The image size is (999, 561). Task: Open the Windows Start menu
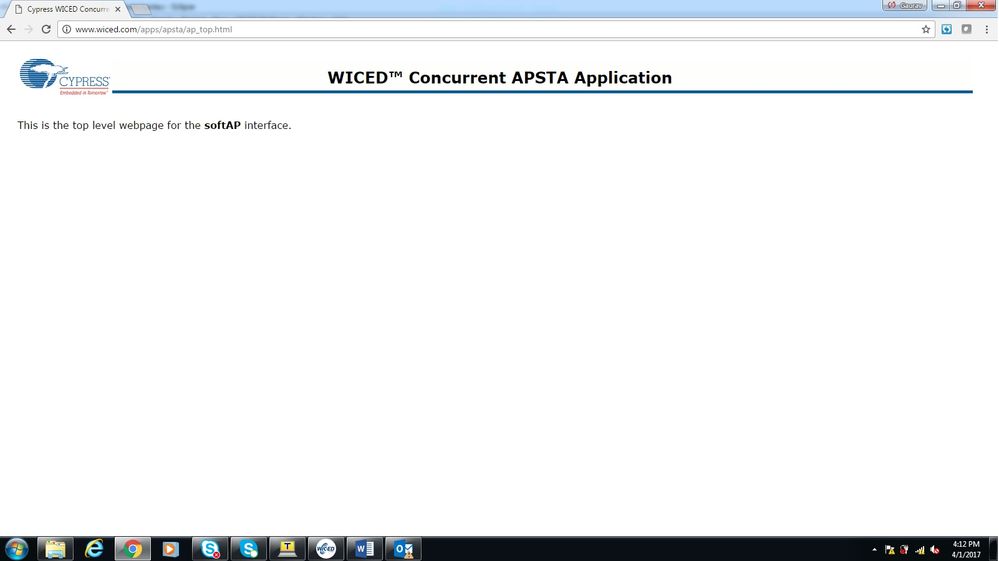[x=17, y=549]
